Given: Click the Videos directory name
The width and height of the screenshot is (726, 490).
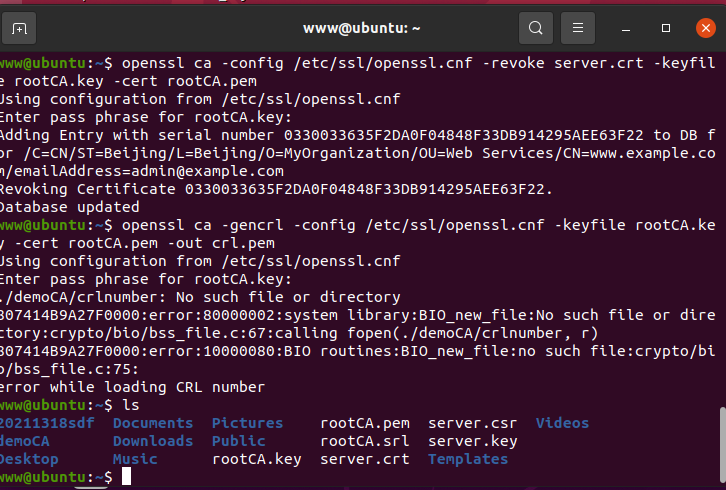Looking at the screenshot, I should (x=562, y=423).
